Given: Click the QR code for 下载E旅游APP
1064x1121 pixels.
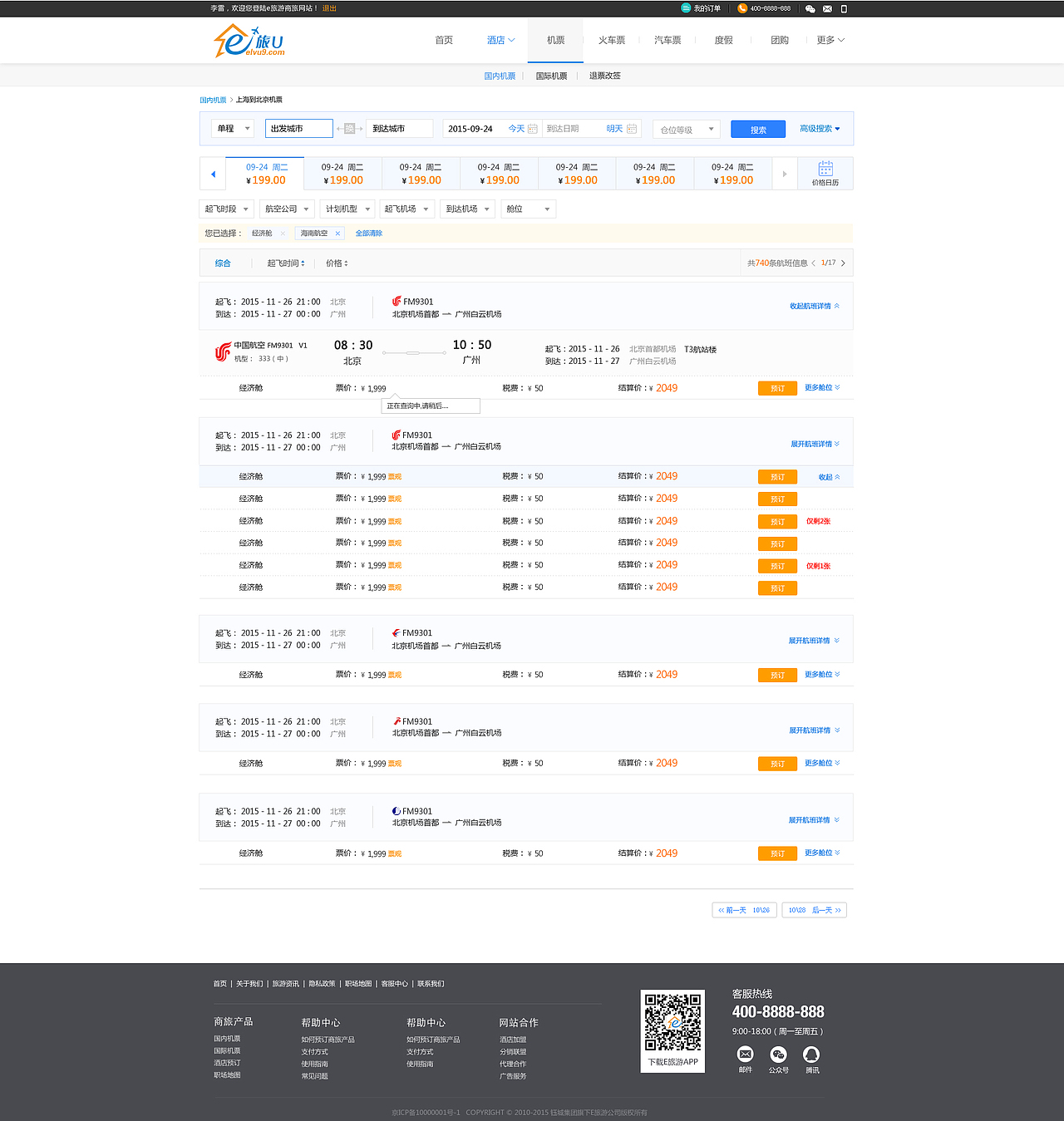Looking at the screenshot, I should (x=672, y=1022).
